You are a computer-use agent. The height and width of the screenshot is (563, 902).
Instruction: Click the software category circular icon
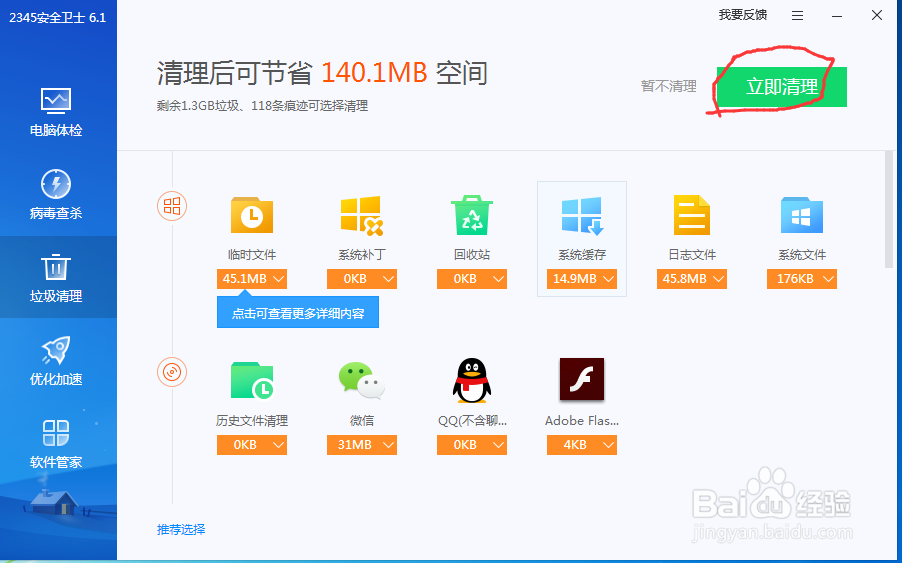click(x=172, y=372)
